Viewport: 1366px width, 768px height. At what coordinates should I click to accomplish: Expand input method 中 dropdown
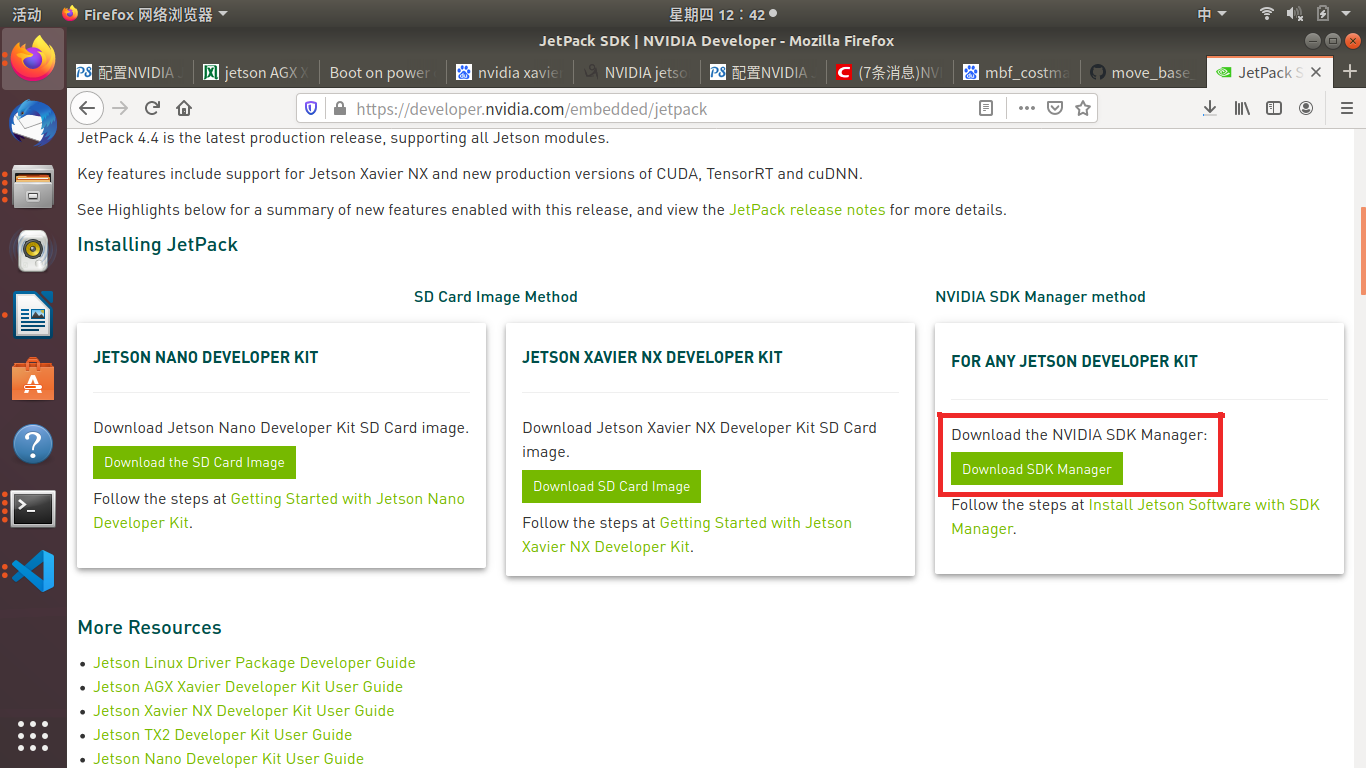[x=1211, y=14]
